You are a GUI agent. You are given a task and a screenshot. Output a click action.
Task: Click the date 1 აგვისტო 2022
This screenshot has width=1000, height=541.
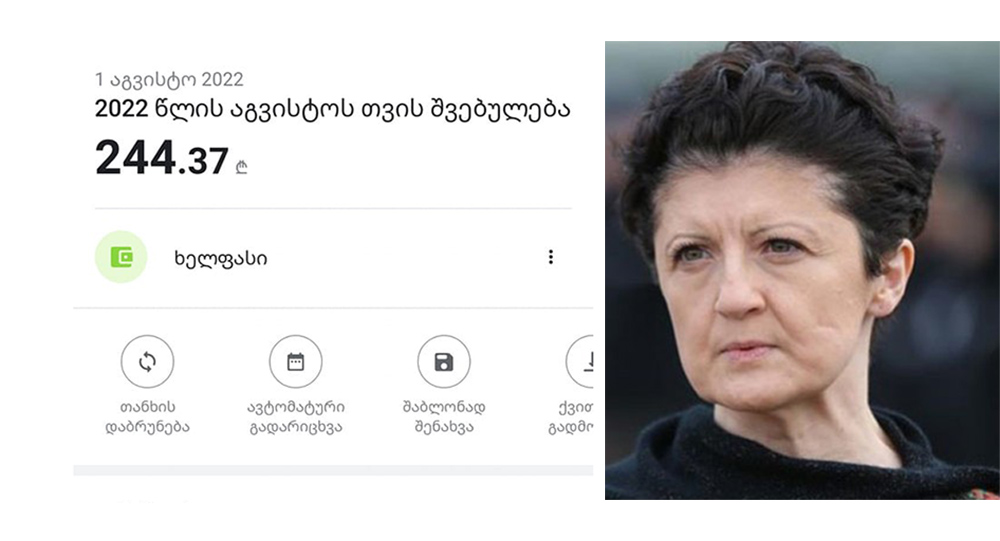(x=169, y=80)
